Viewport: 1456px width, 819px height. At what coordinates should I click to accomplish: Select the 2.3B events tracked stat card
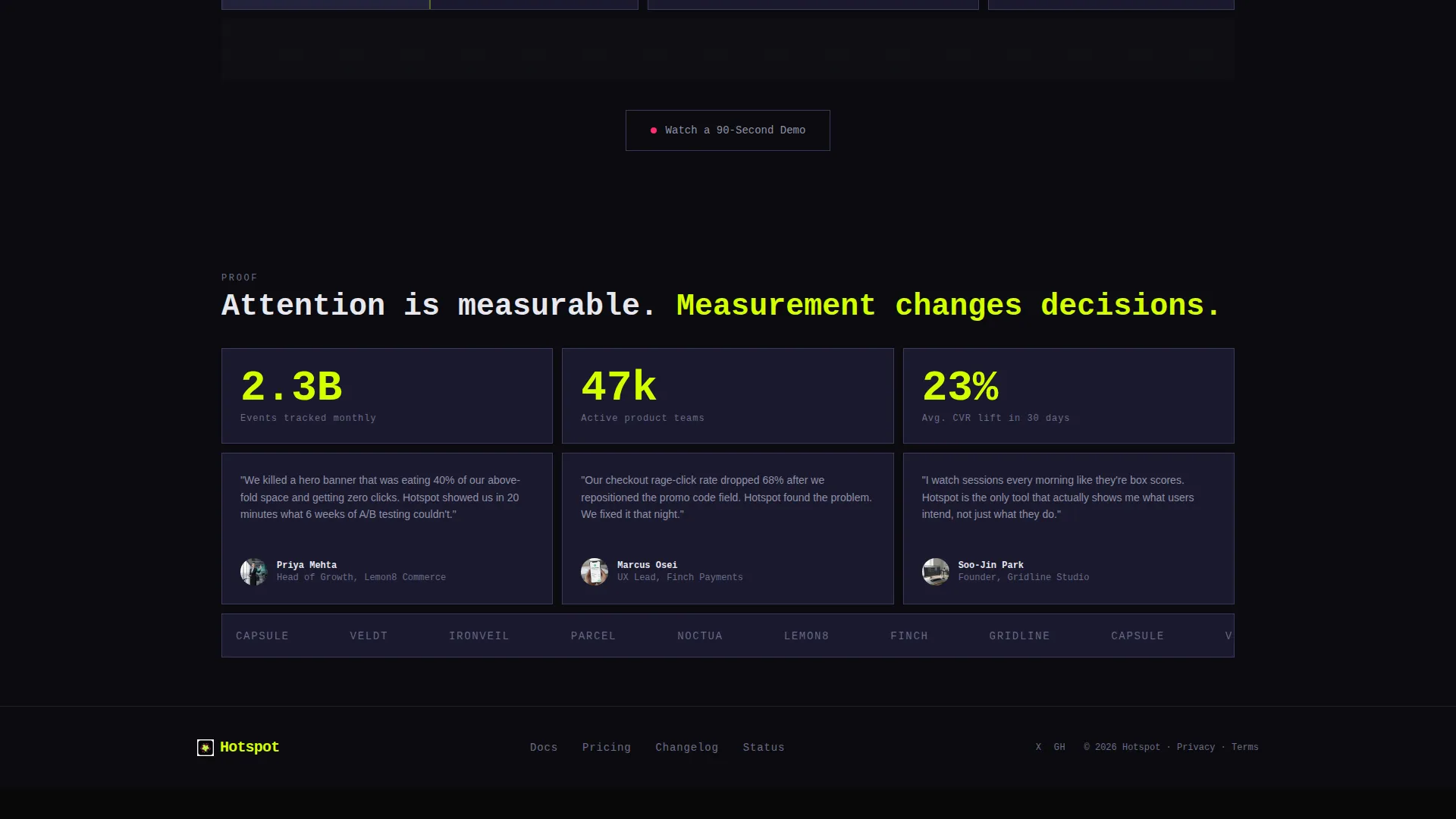coord(387,396)
